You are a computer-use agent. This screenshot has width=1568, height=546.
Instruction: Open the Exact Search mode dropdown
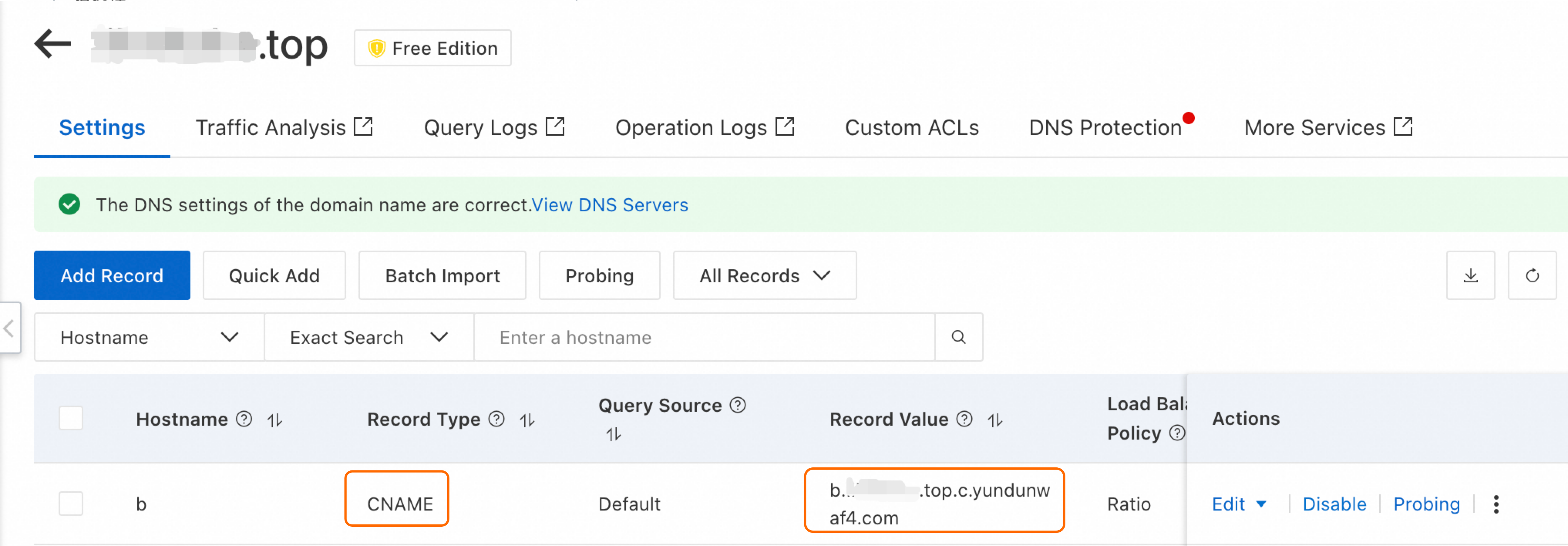coord(368,337)
